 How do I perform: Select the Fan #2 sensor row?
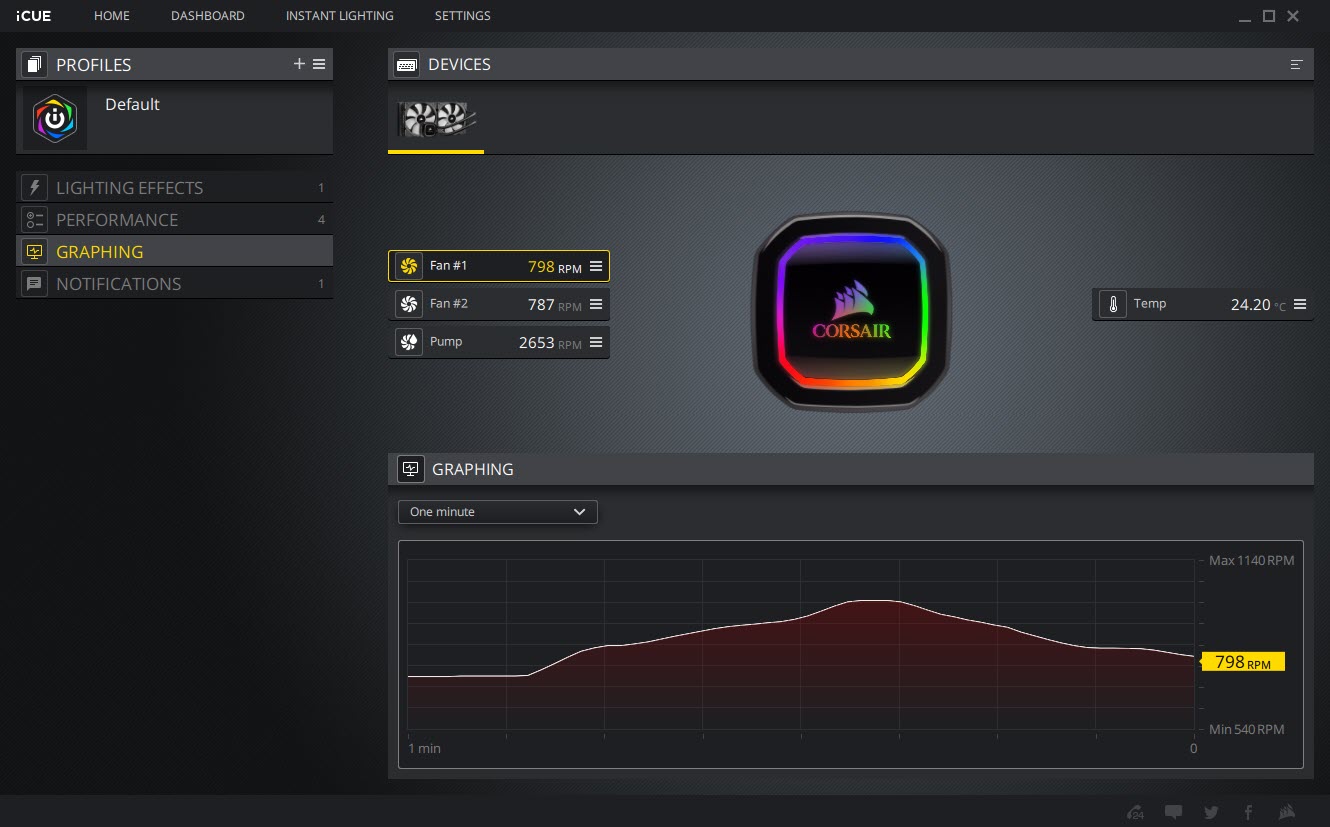pyautogui.click(x=499, y=304)
